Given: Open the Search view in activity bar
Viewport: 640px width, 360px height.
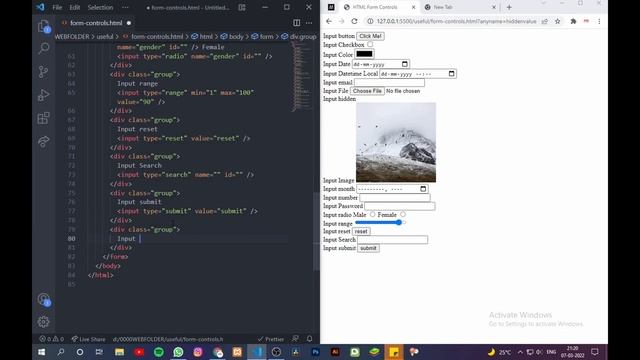Looking at the screenshot, I should [x=44, y=48].
